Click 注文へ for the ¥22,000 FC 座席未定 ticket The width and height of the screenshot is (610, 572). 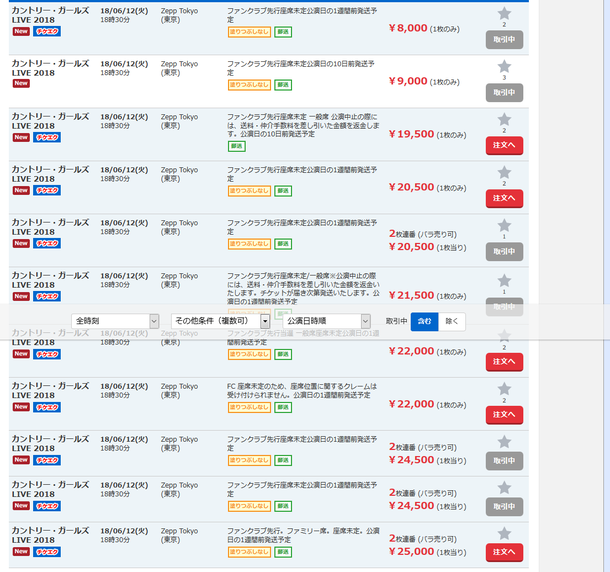coord(504,415)
